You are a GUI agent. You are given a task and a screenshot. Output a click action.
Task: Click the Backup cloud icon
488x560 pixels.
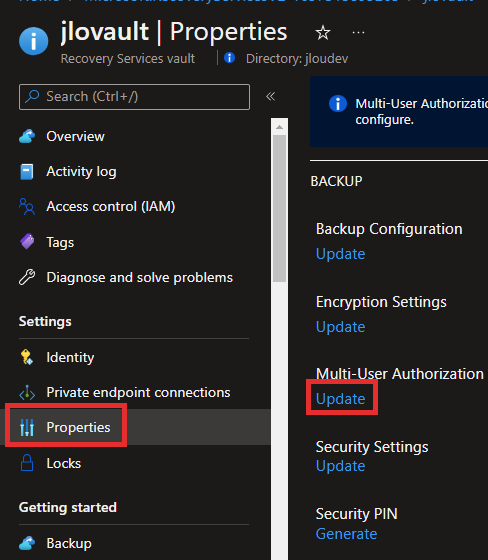(x=27, y=543)
